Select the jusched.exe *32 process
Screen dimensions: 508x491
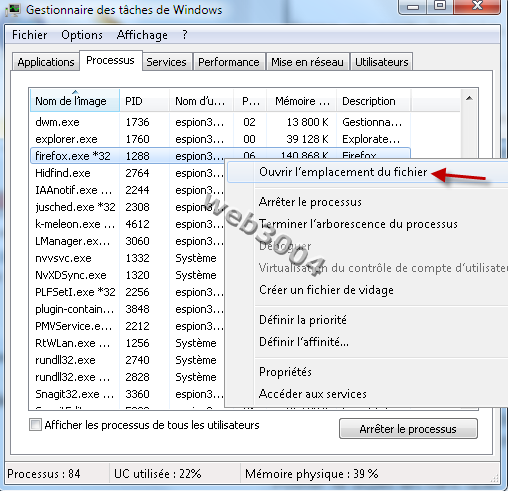tap(128, 207)
